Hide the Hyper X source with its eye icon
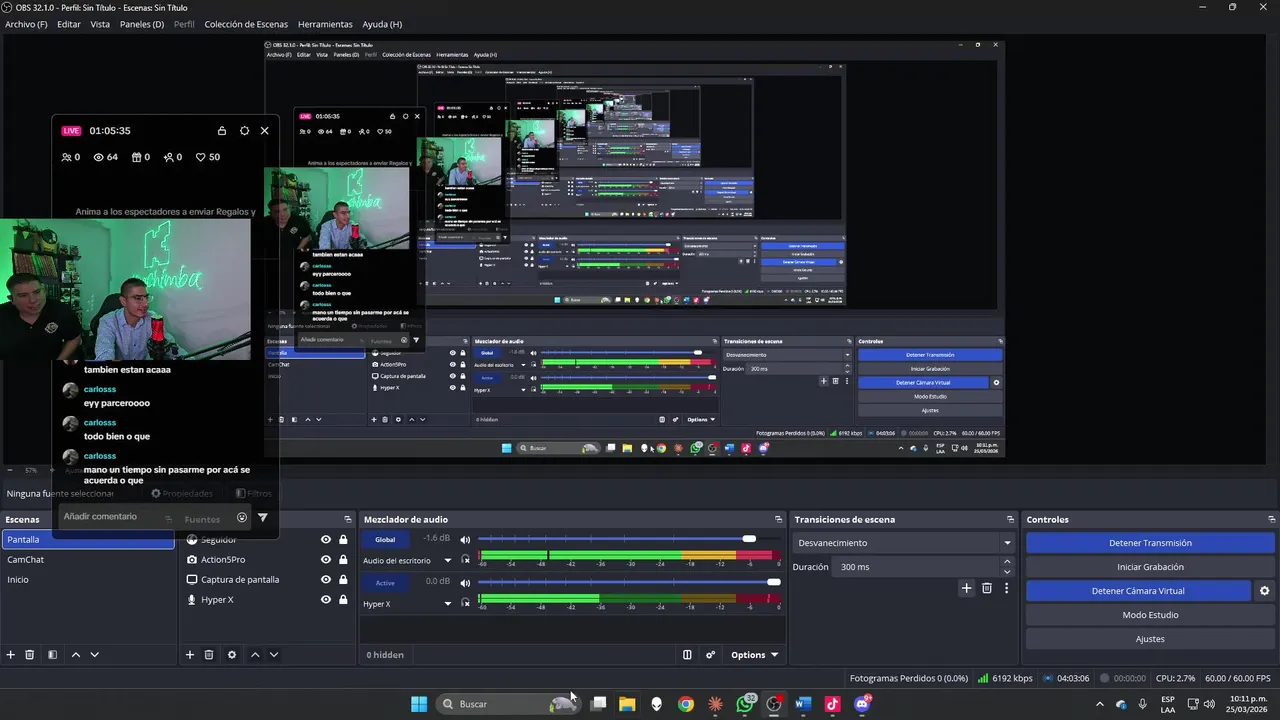This screenshot has height=720, width=1280. (x=325, y=600)
